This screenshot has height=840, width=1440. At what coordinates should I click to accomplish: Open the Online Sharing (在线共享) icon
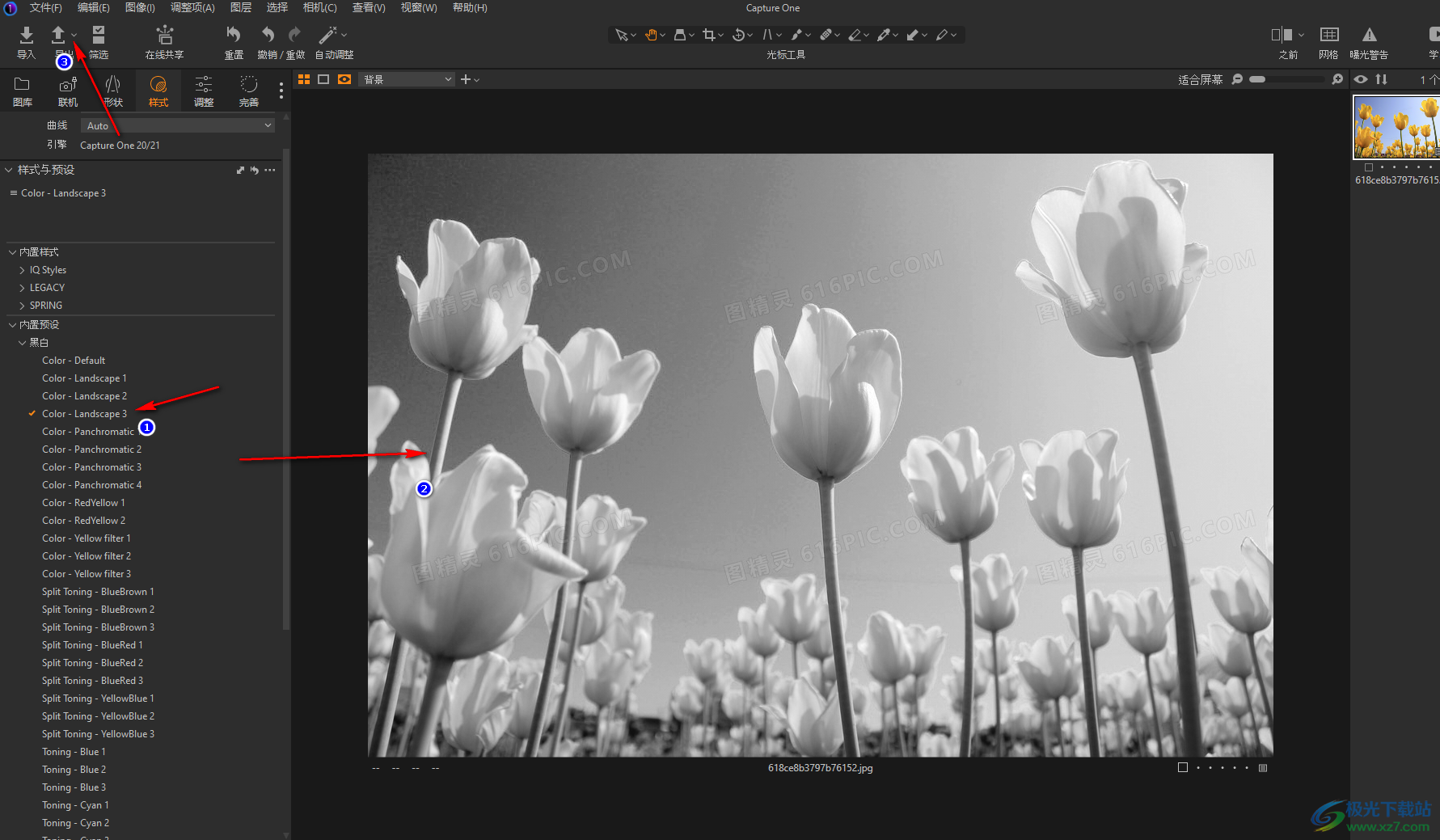coord(164,36)
